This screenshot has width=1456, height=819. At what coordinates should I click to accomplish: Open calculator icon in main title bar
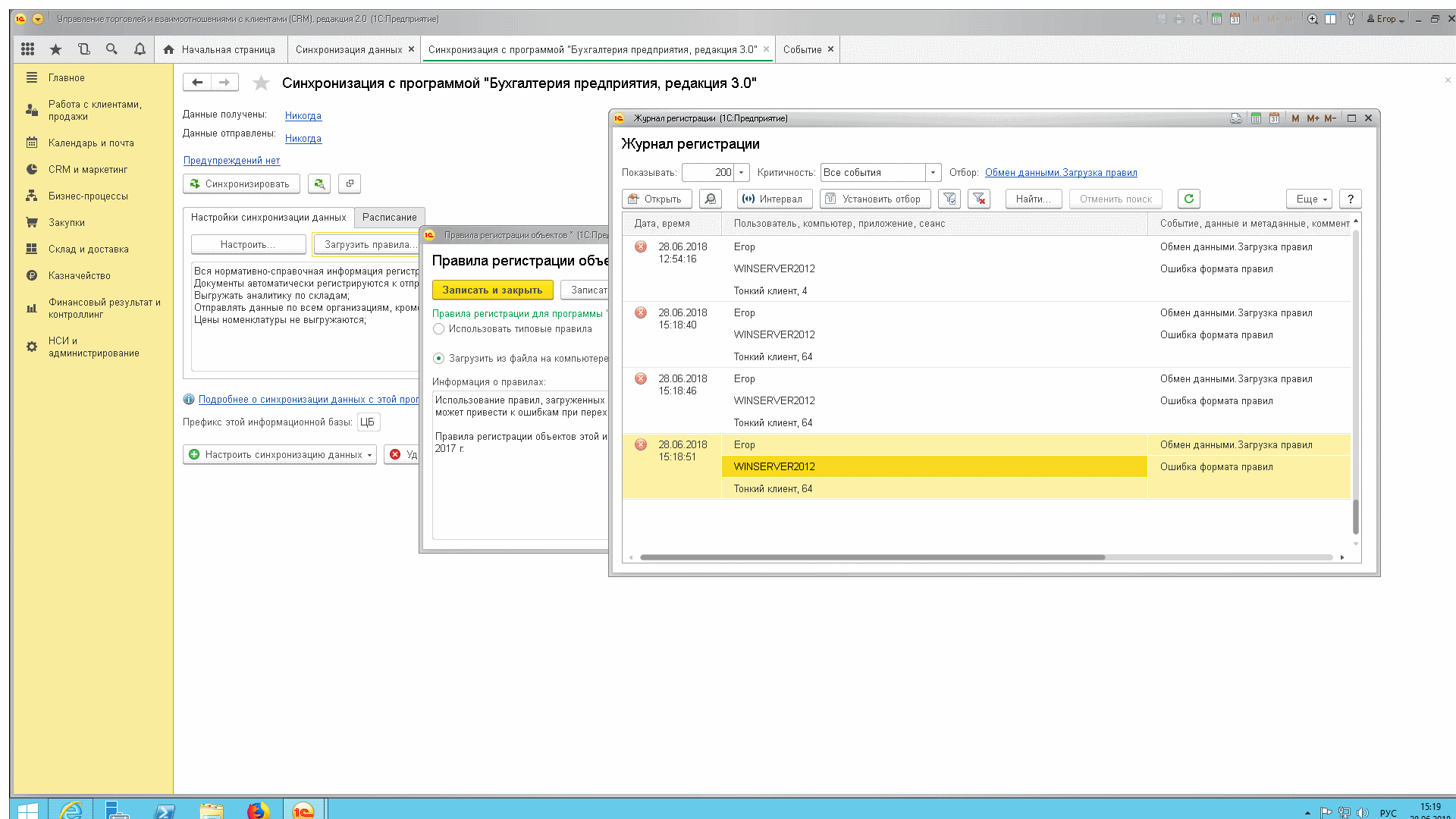click(1216, 19)
